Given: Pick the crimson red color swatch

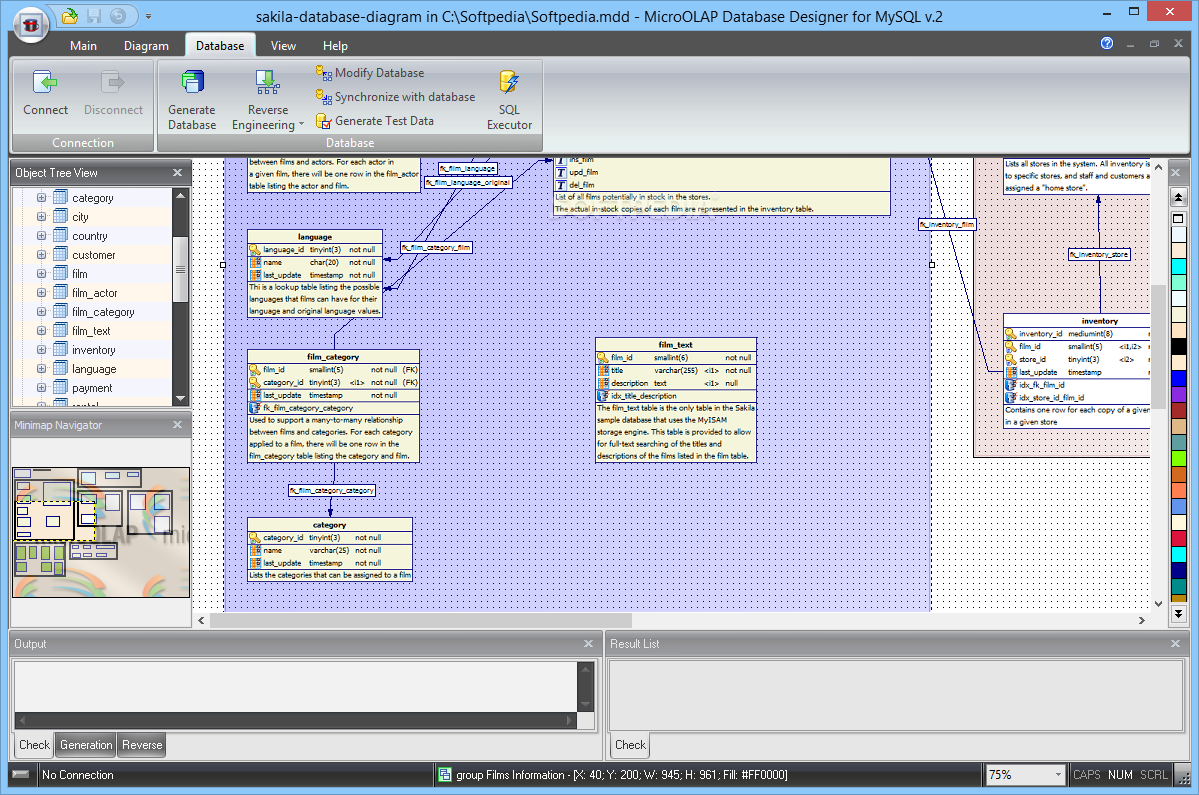Looking at the screenshot, I should (1178, 539).
